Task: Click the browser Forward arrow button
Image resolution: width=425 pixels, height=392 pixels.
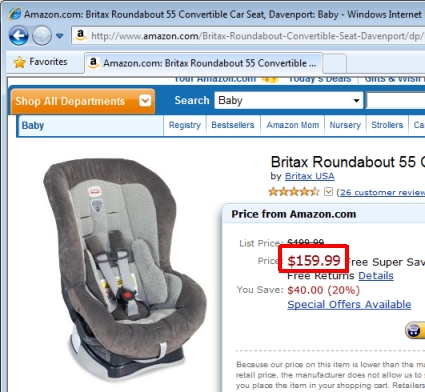Action: pyautogui.click(x=42, y=36)
